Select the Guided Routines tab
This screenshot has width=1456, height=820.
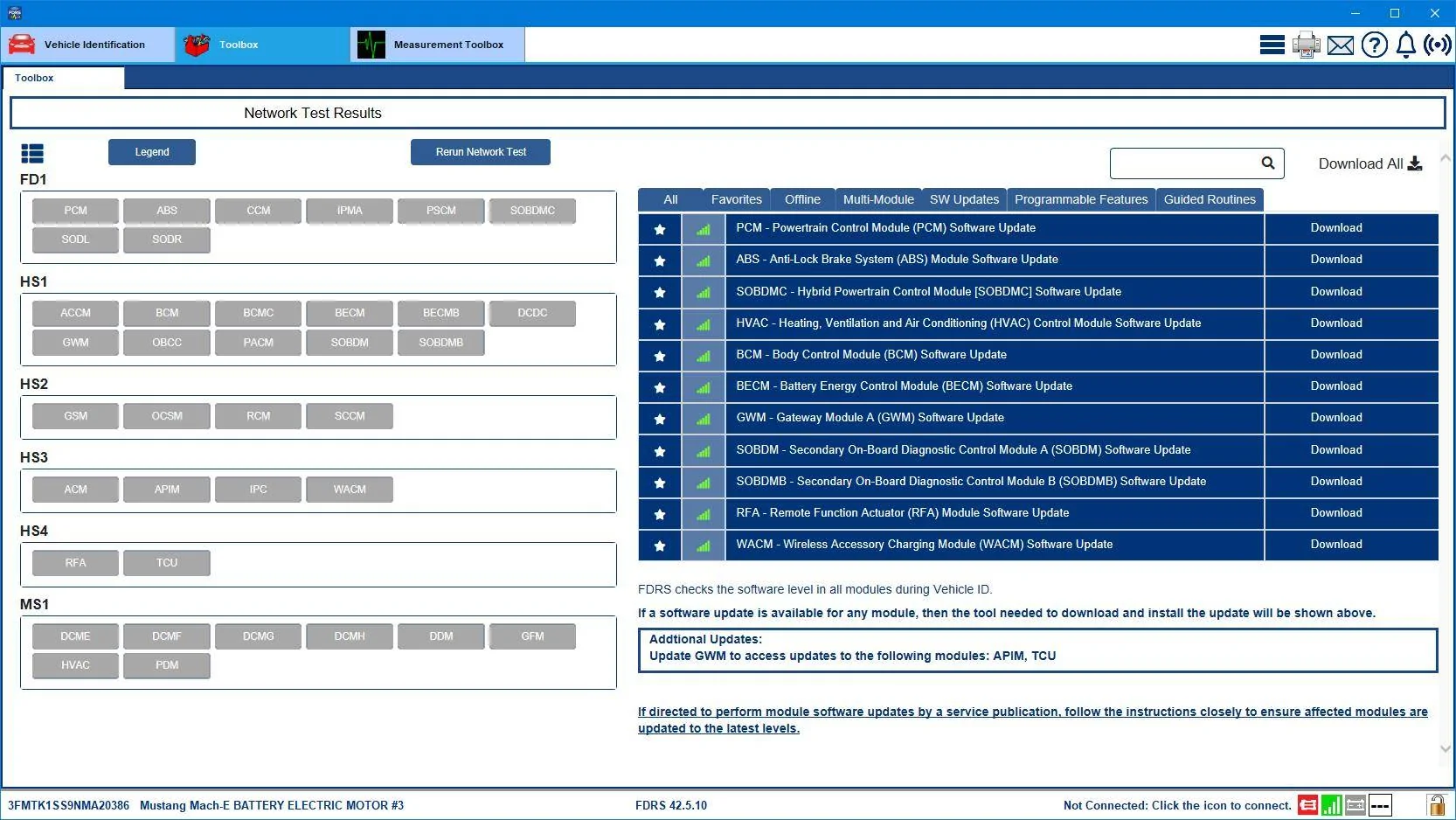1210,199
